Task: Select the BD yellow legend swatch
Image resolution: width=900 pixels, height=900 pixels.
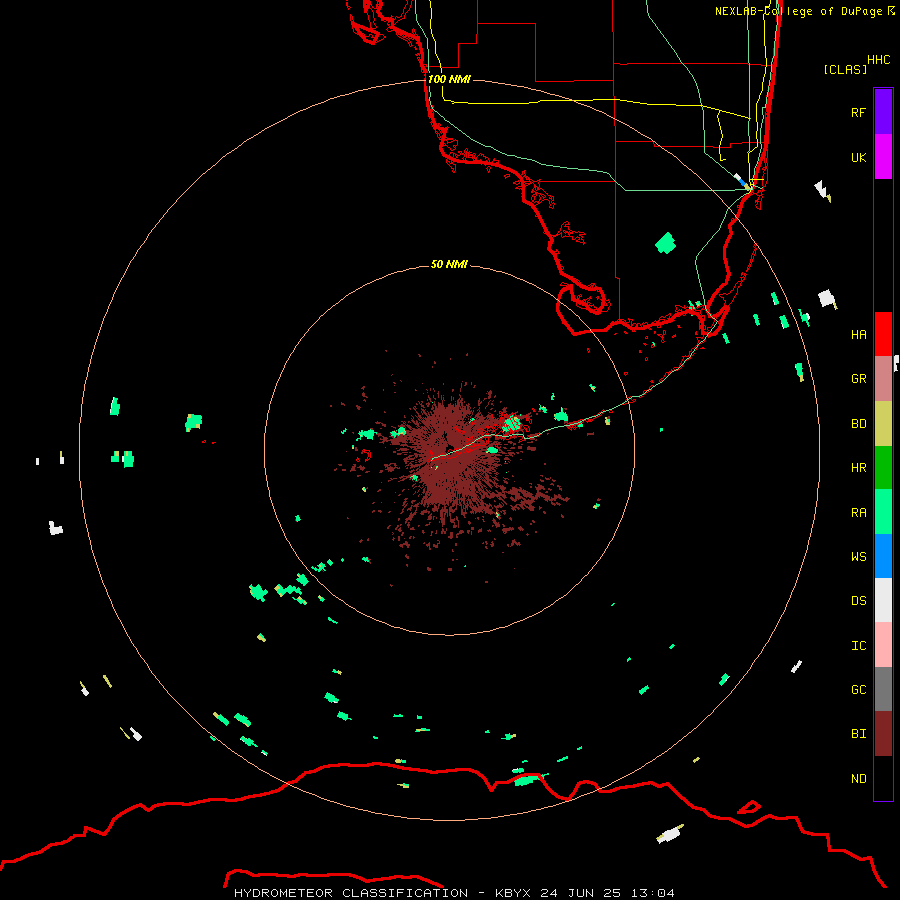Action: 883,424
